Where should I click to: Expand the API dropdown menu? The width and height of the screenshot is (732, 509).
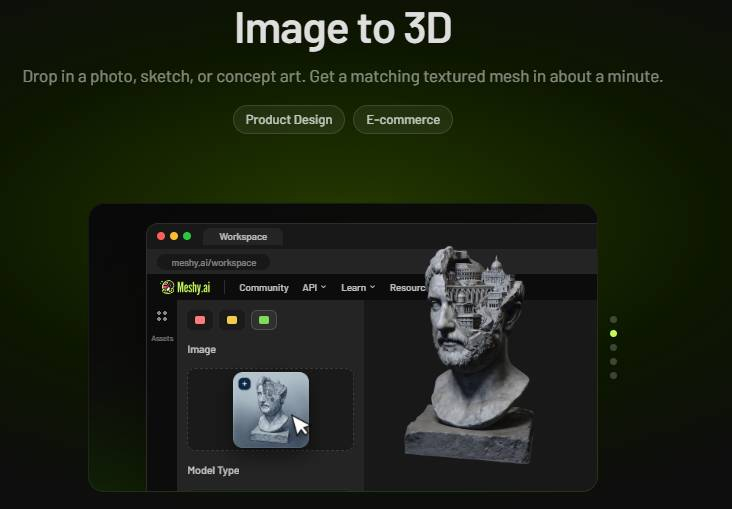click(314, 288)
